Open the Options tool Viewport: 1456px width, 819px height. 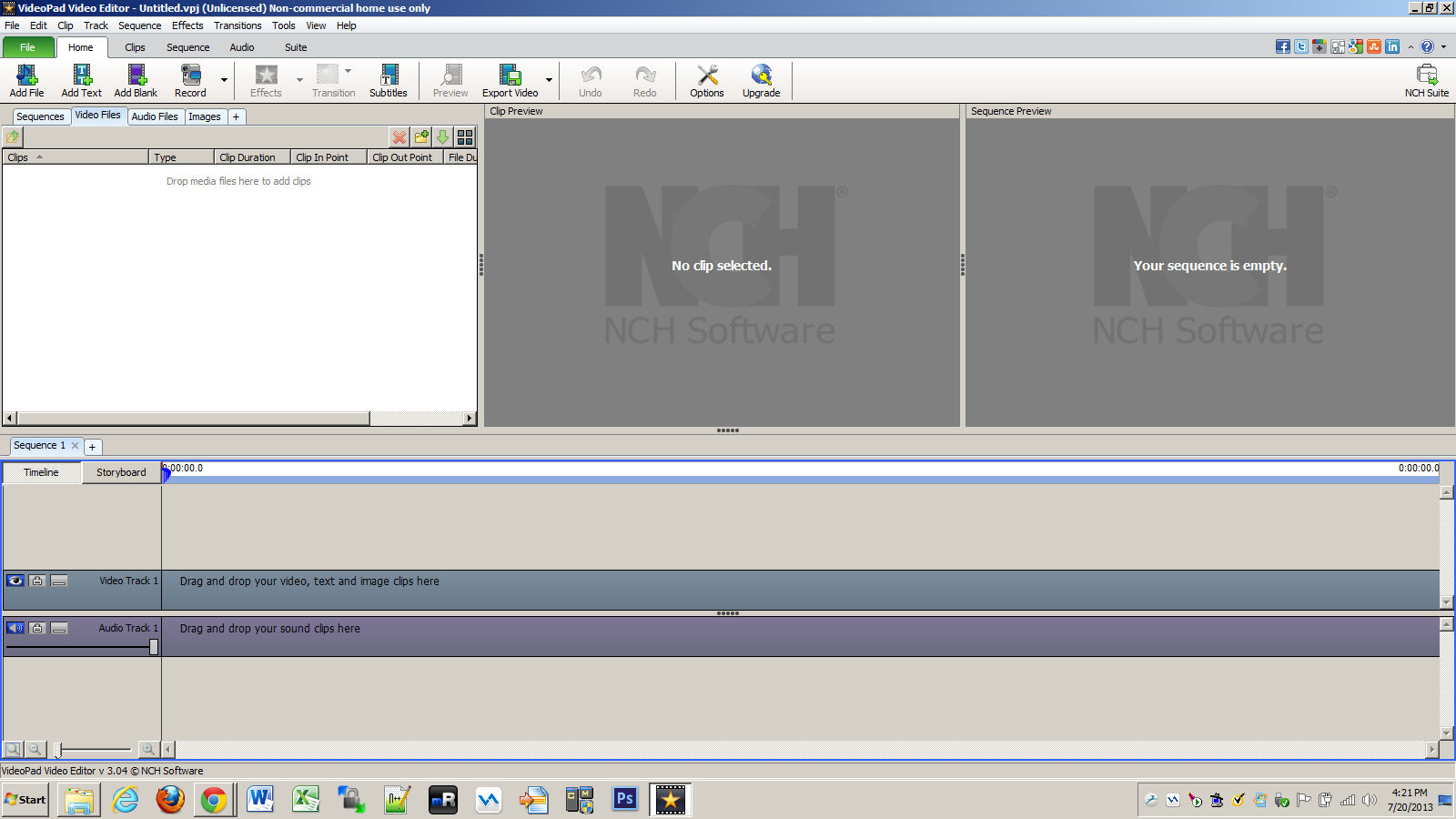[707, 80]
